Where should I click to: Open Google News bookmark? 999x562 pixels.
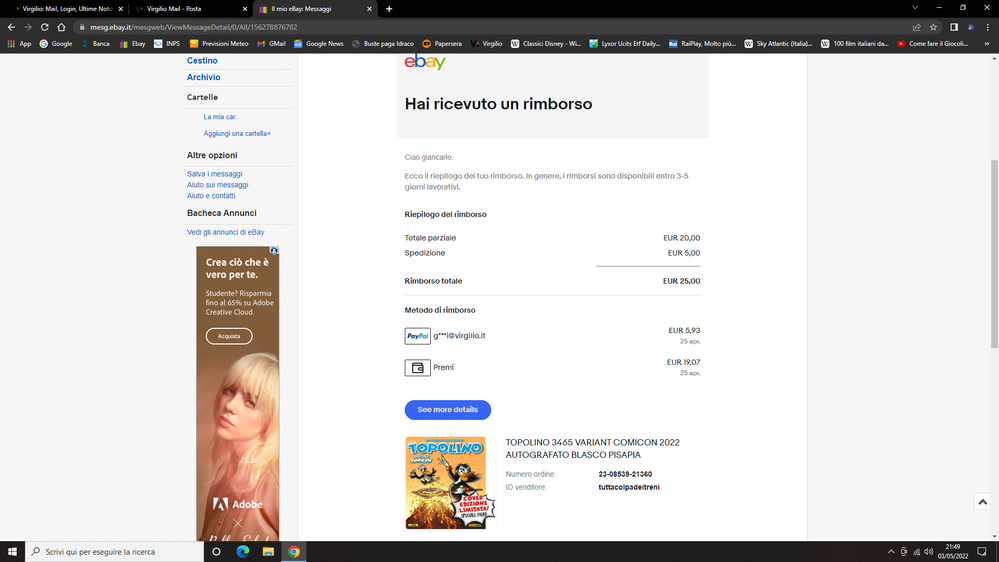319,44
